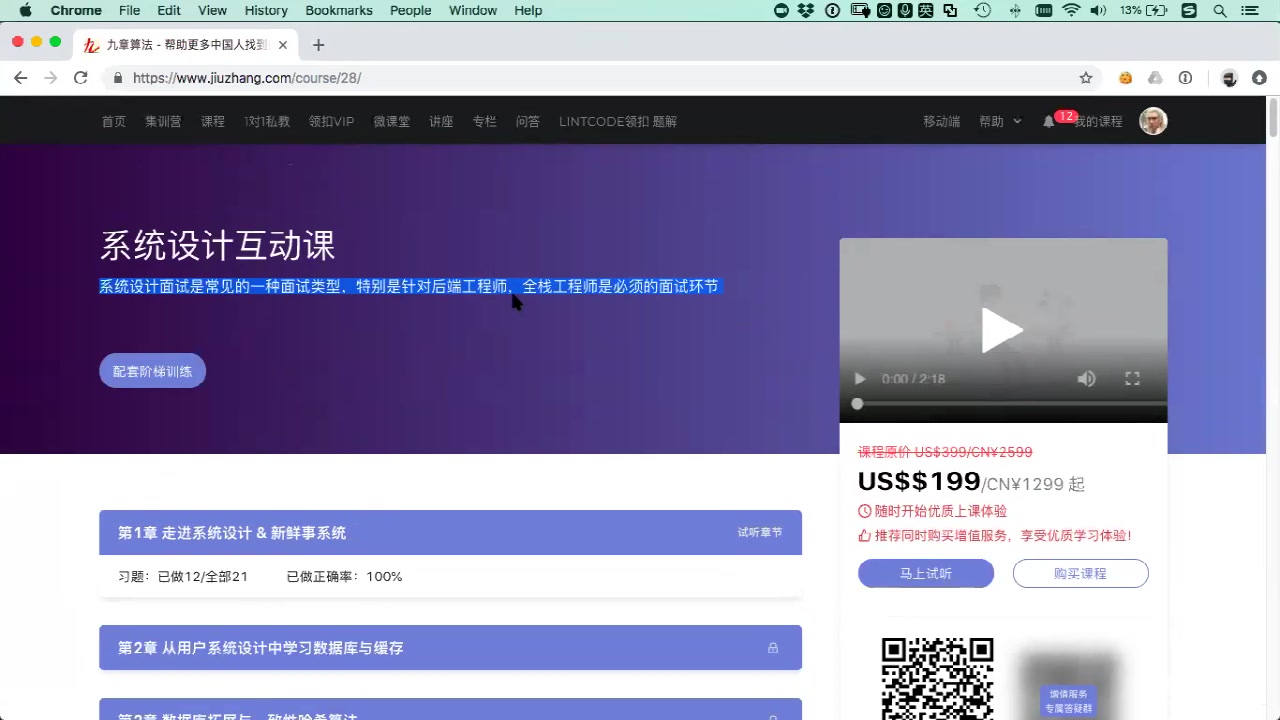Open the 1Password extension icon
This screenshot has width=1280, height=720.
pyautogui.click(x=1185, y=78)
